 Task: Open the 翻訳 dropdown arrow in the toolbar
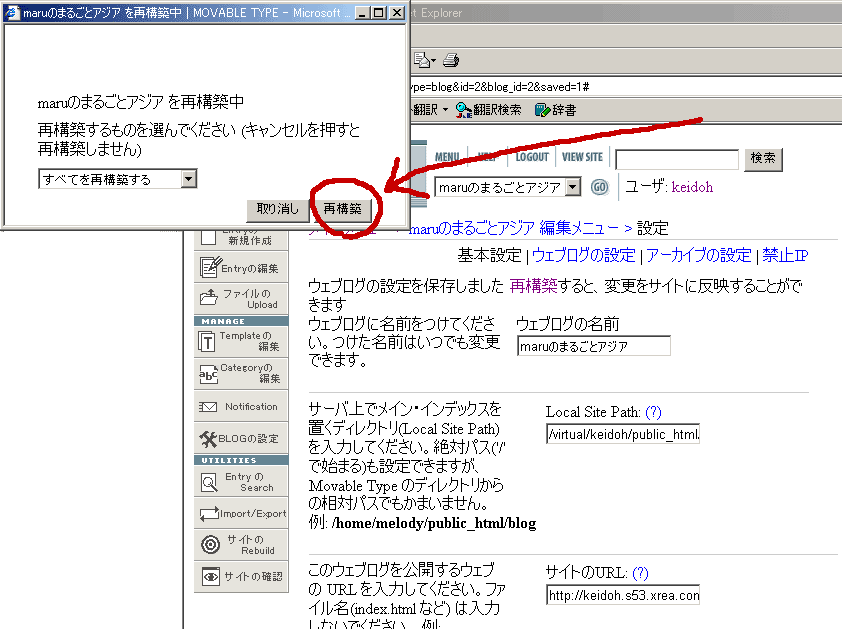(x=445, y=110)
